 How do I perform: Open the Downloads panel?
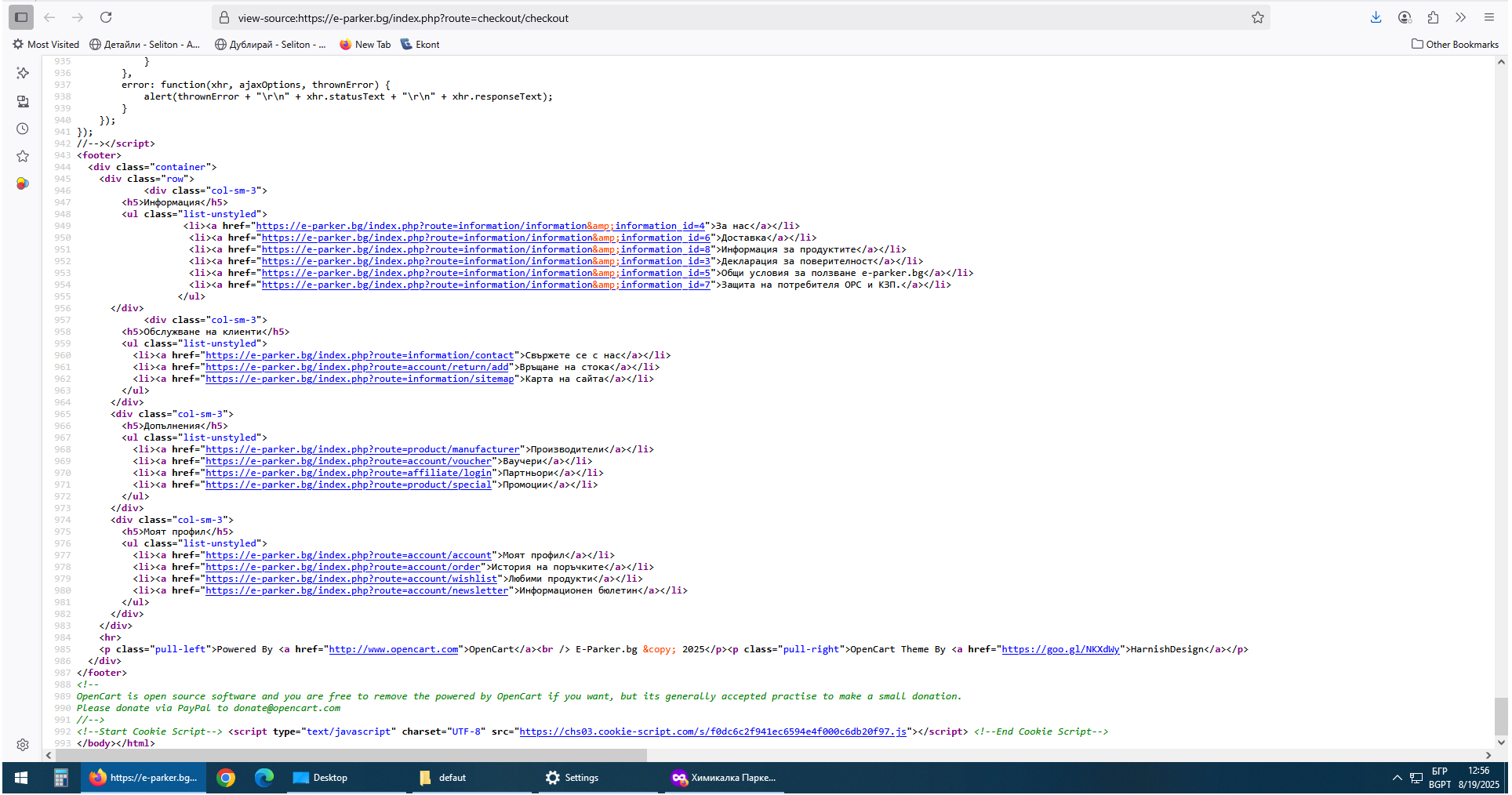[x=1376, y=17]
